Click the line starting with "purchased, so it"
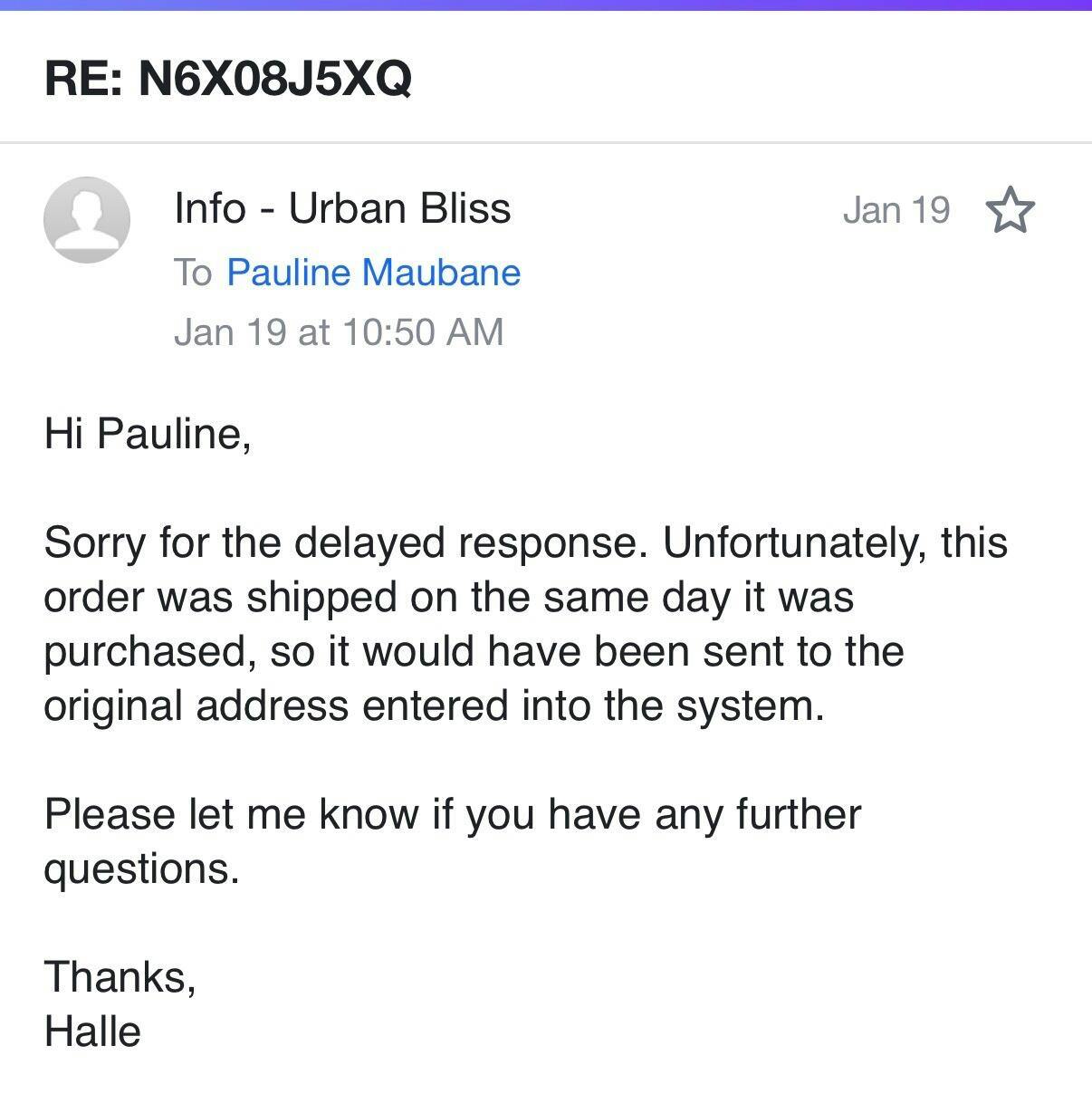This screenshot has height=1113, width=1092. click(473, 651)
